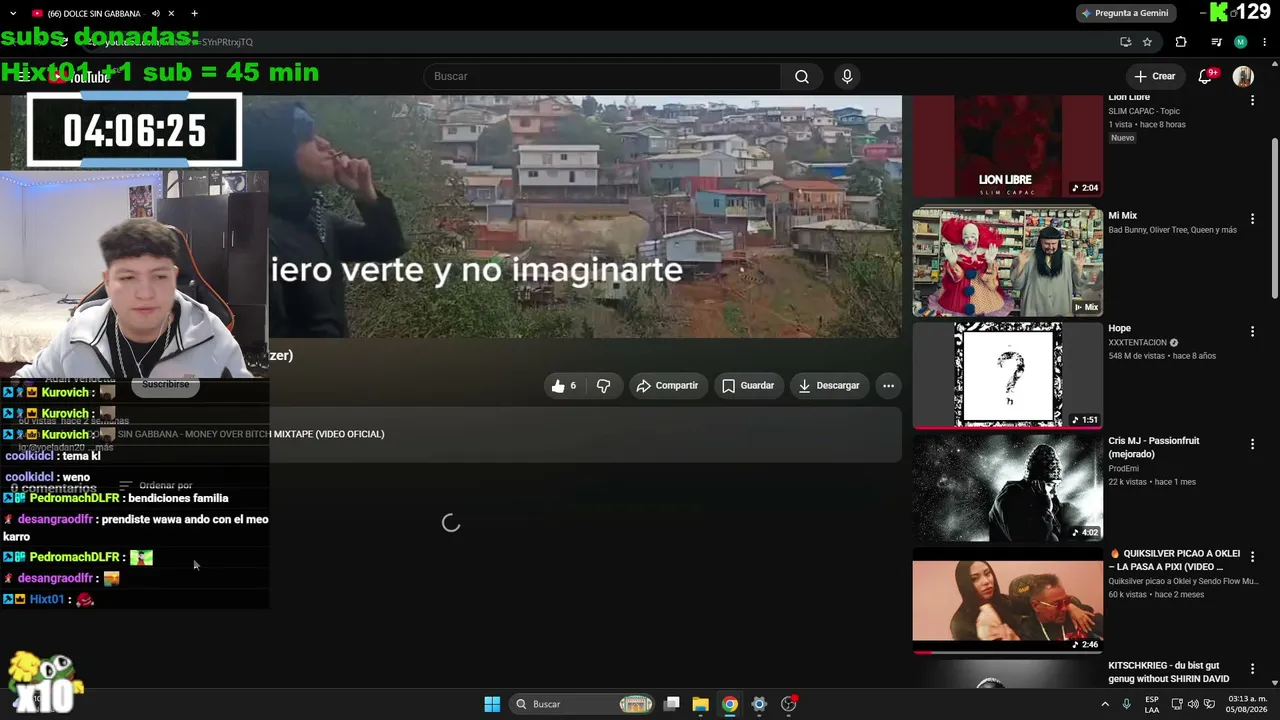Mute the DOLCE SIN GABBANA tab audio
Viewport: 1280px width, 720px height.
click(155, 13)
